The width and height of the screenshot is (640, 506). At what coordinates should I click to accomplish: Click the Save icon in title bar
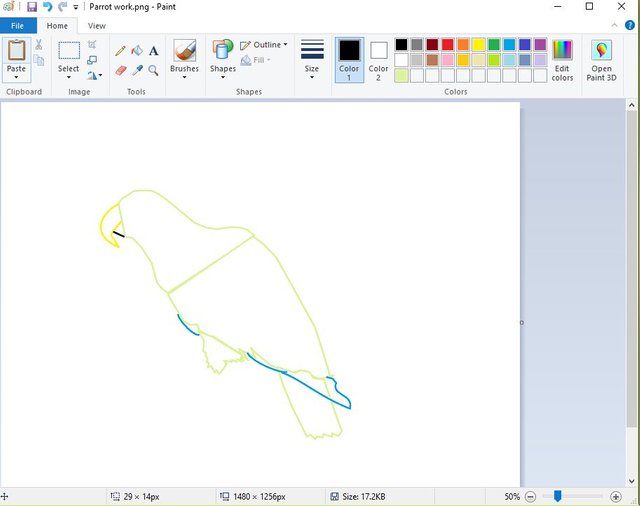tap(31, 7)
